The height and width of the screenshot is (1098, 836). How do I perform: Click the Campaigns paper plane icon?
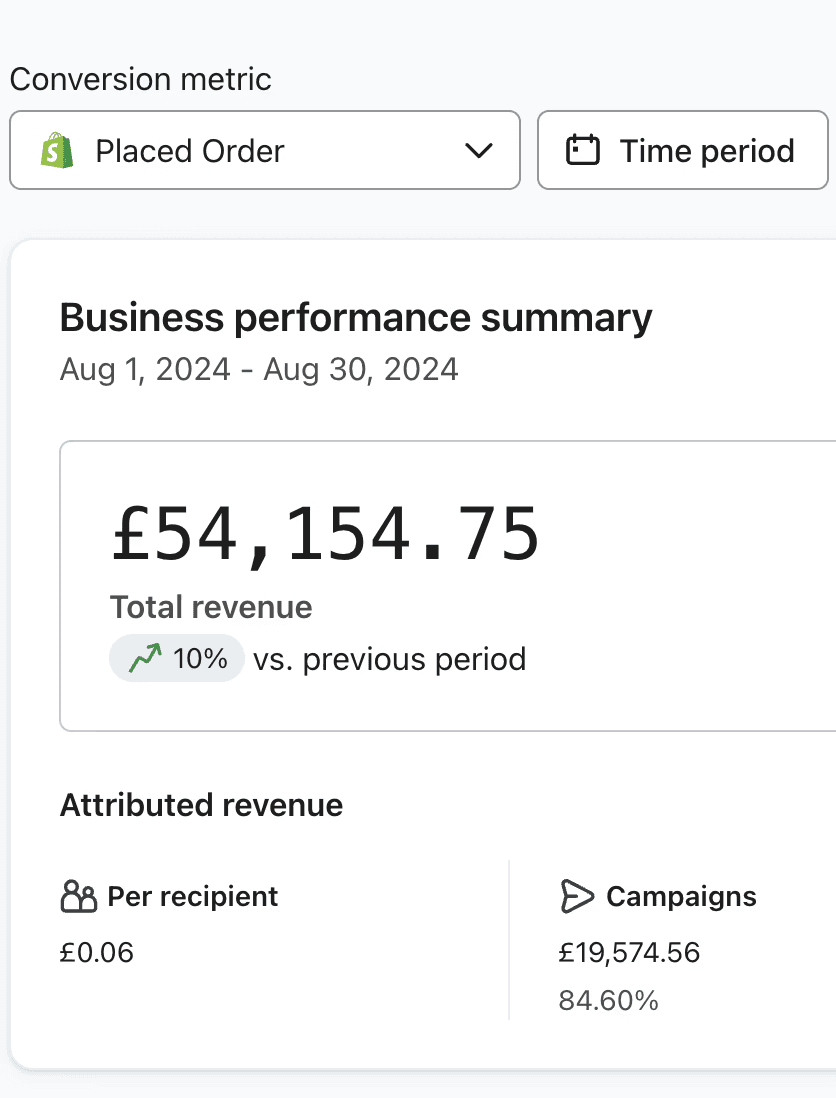577,896
